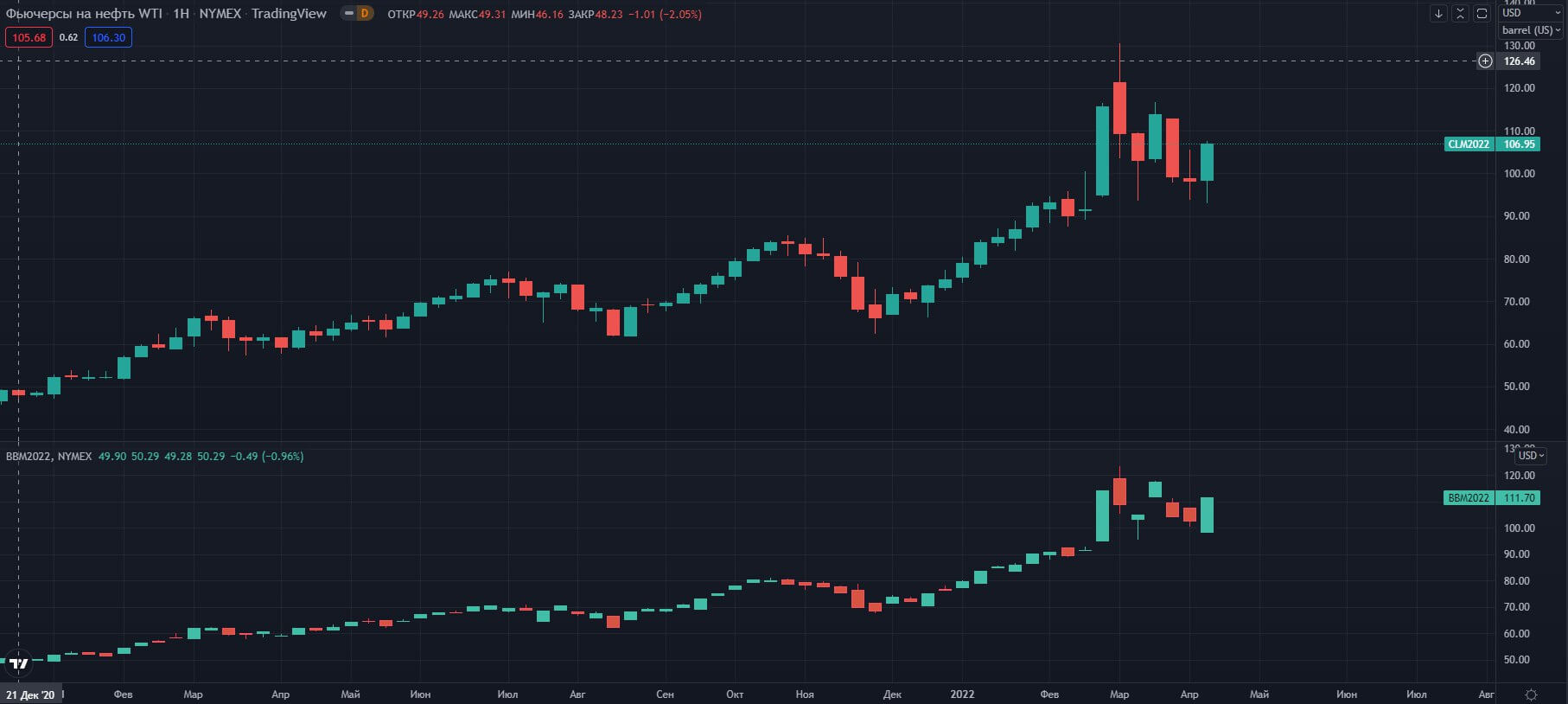Click the 111.70 price tag

pyautogui.click(x=1519, y=498)
